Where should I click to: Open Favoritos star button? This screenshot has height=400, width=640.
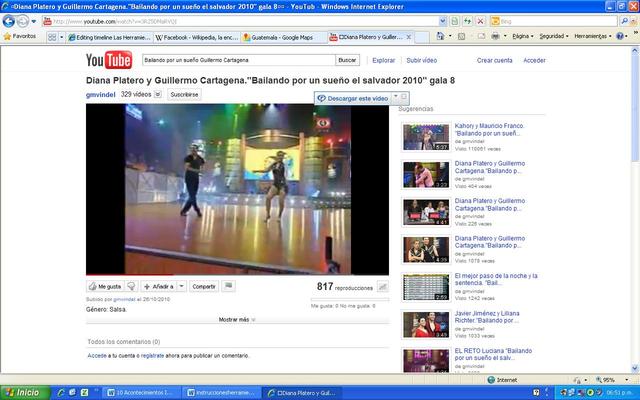click(x=20, y=36)
